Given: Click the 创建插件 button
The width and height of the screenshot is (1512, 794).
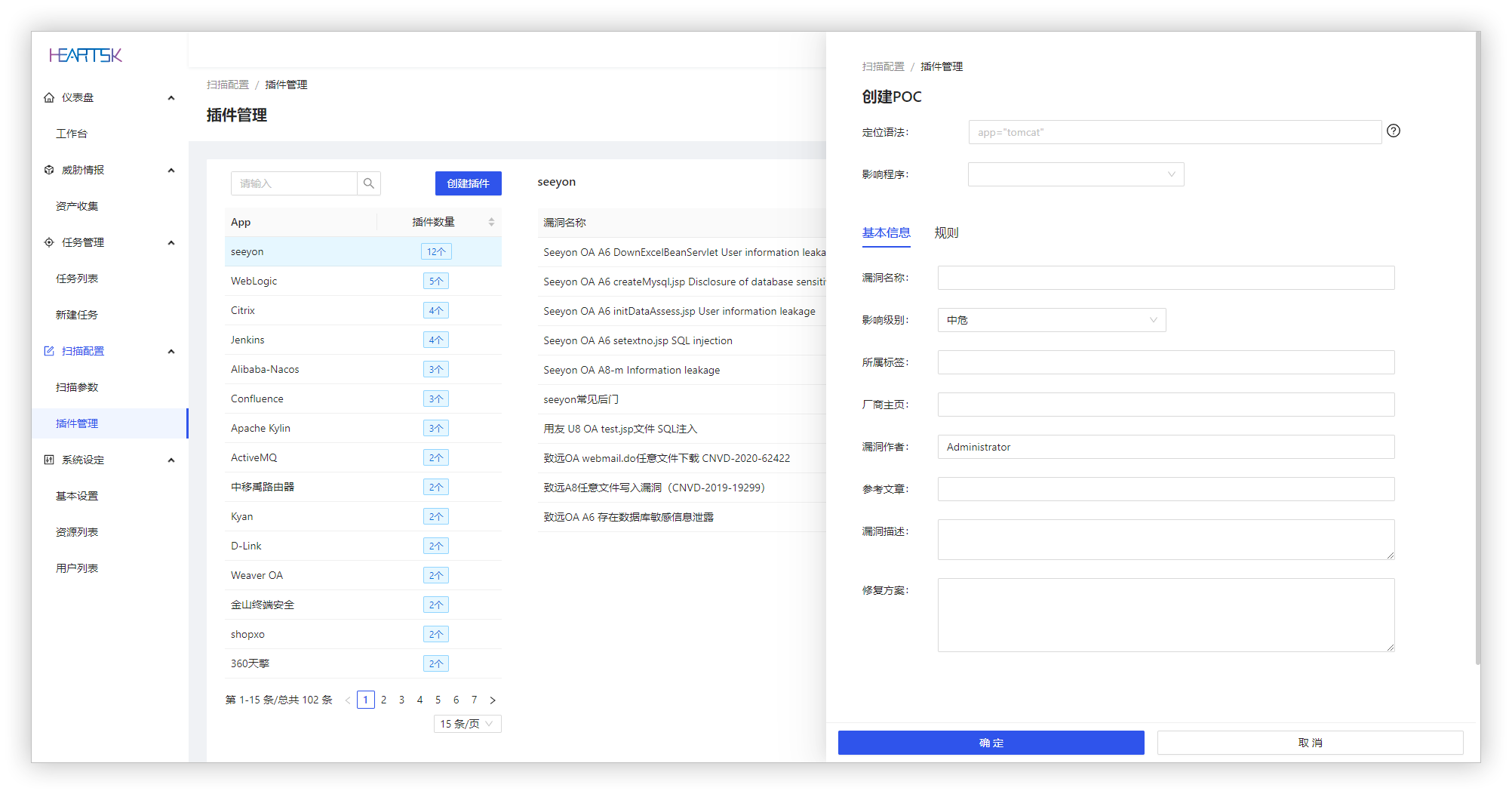Looking at the screenshot, I should click(x=469, y=183).
